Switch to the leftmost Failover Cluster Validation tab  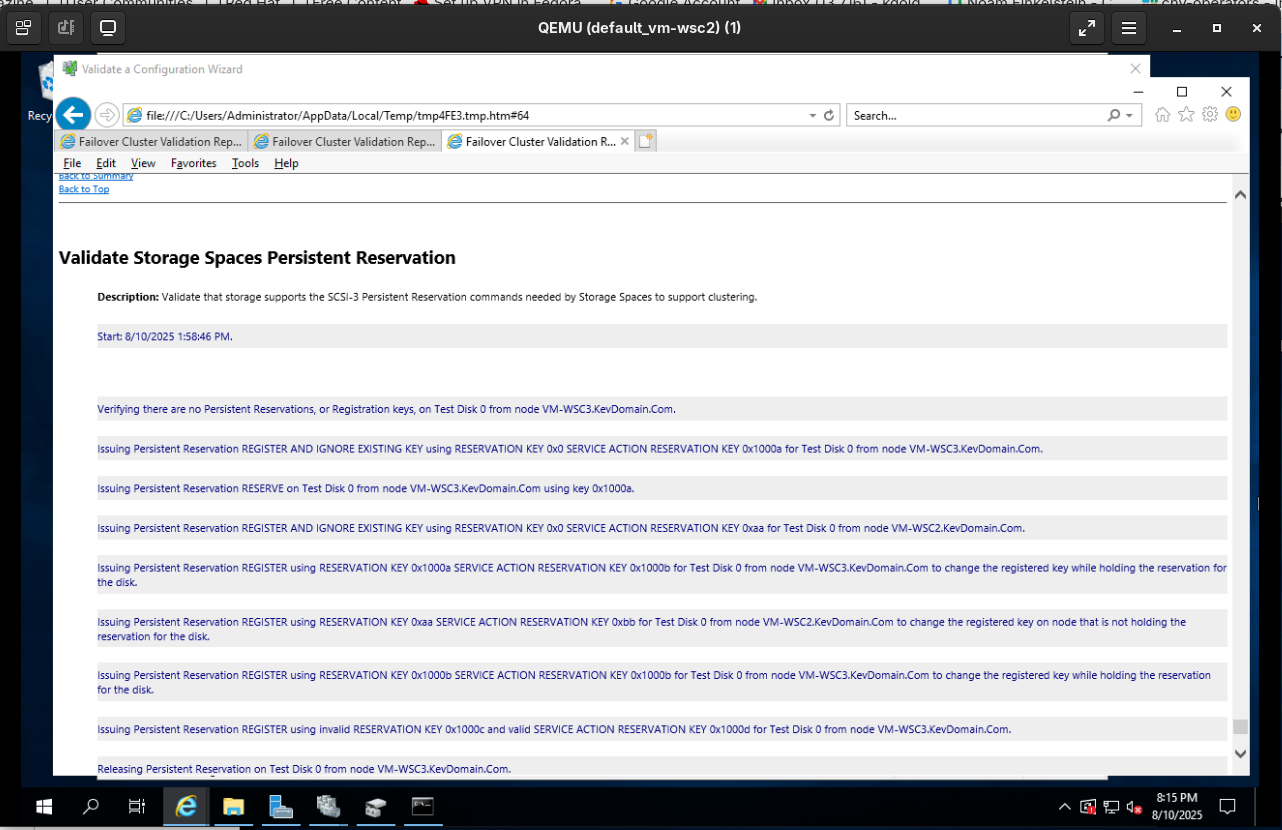point(152,141)
